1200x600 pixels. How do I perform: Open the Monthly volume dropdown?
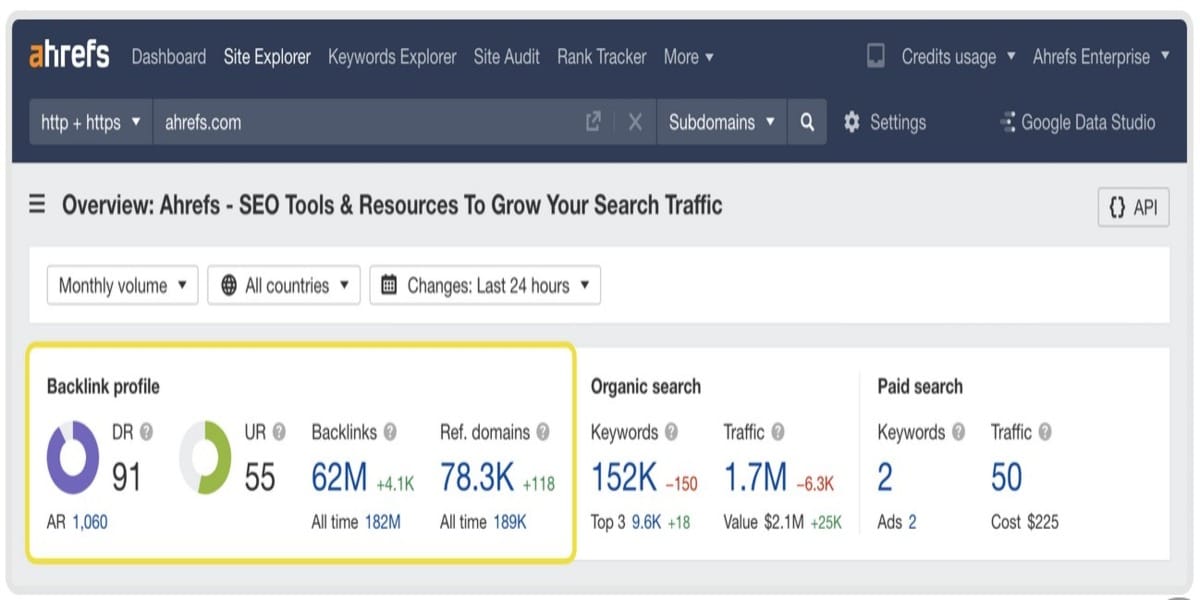click(122, 285)
